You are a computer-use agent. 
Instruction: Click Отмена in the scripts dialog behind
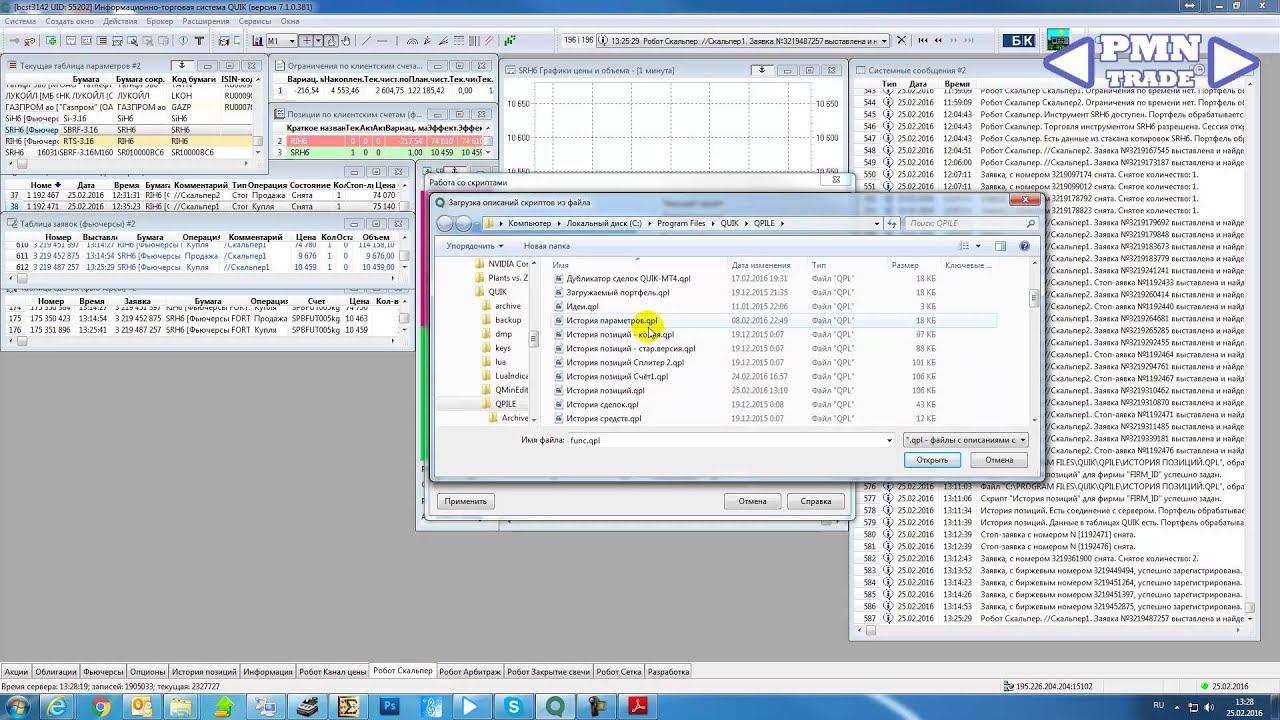tap(752, 501)
